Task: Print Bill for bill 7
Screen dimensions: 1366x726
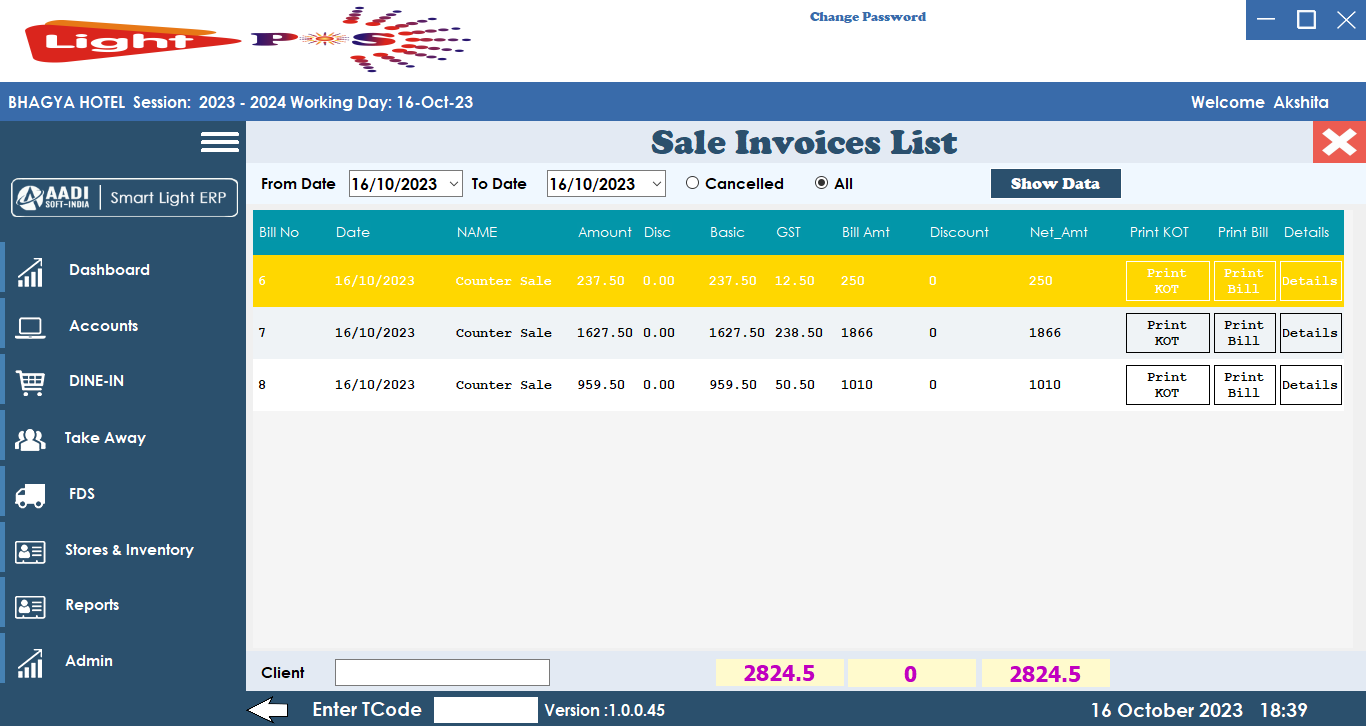Action: coord(1244,333)
